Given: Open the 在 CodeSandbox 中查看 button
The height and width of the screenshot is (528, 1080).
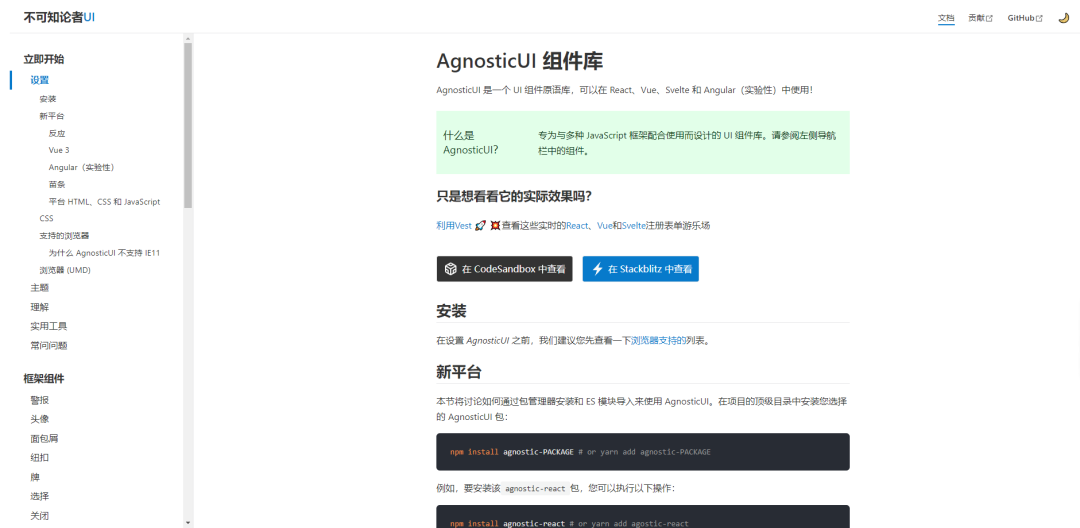Looking at the screenshot, I should (x=504, y=269).
